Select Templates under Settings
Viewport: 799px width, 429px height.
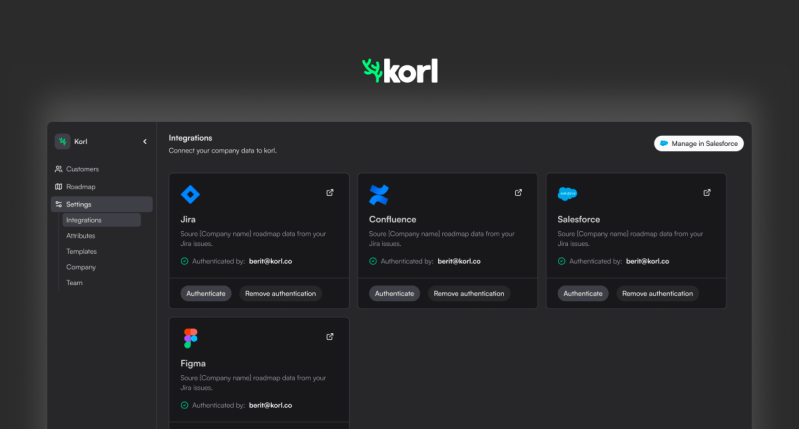[x=81, y=251]
